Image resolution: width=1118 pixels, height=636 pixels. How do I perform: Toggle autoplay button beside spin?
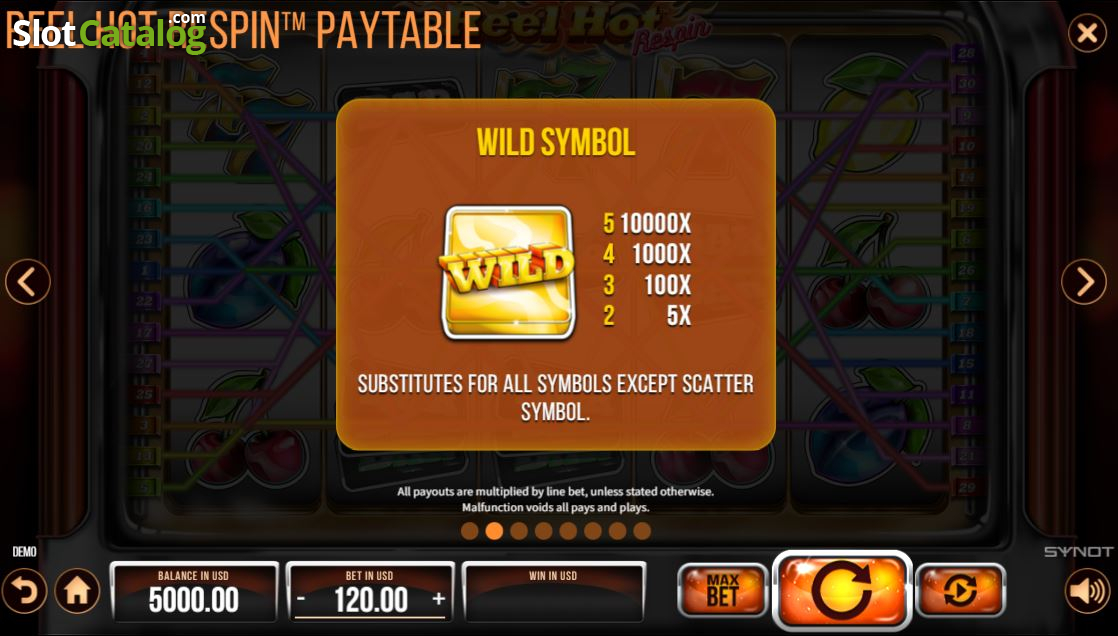960,590
